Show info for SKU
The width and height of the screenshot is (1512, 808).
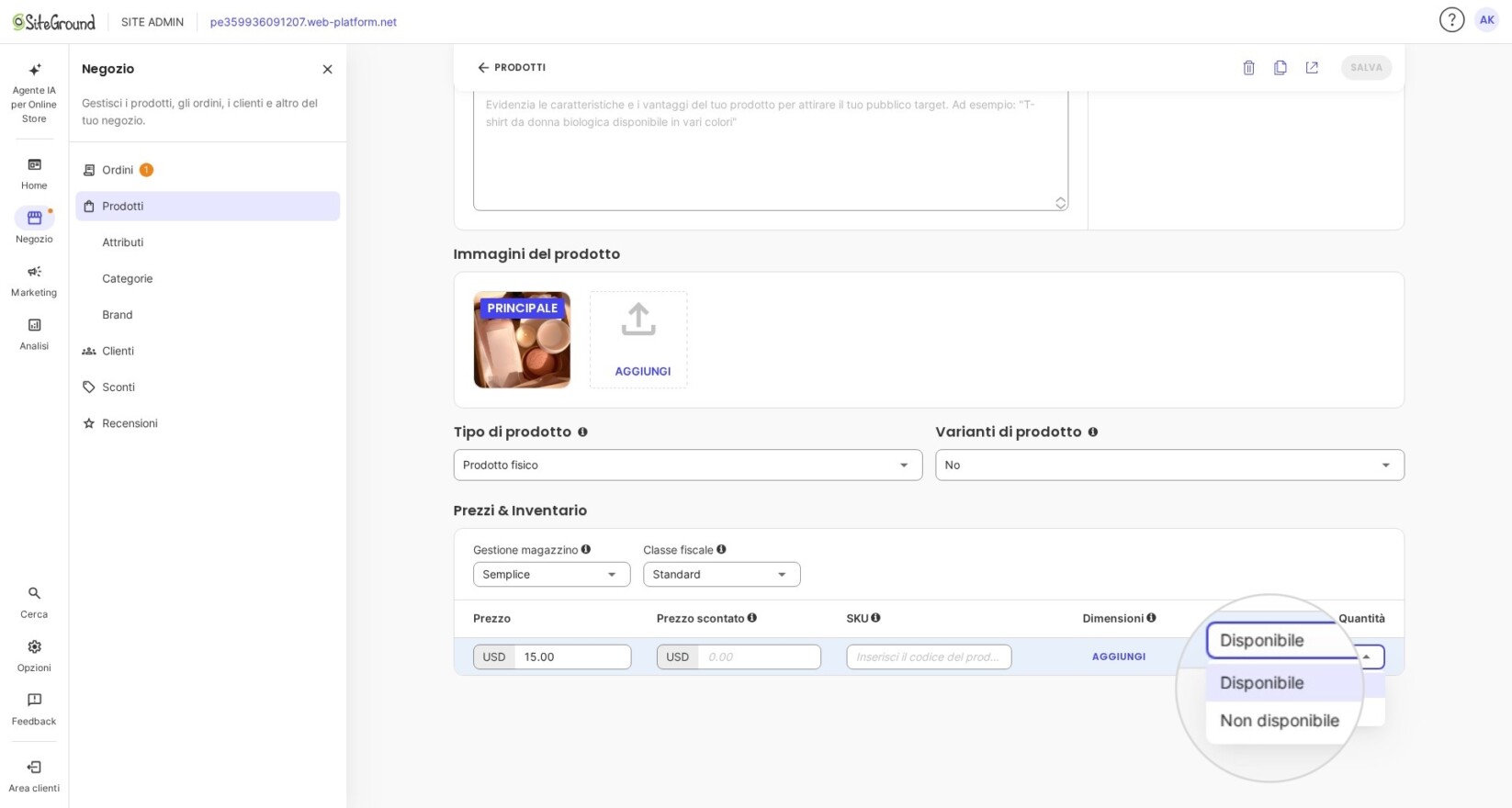[x=875, y=618]
